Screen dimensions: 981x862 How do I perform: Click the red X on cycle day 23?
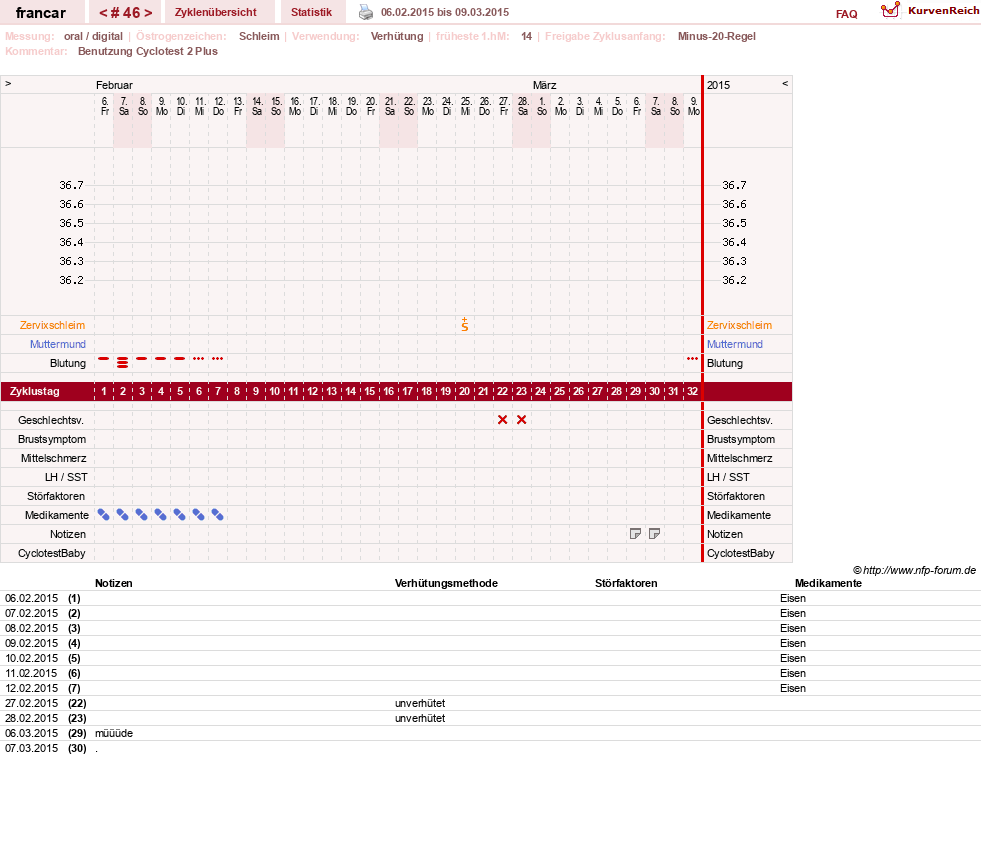(x=522, y=420)
